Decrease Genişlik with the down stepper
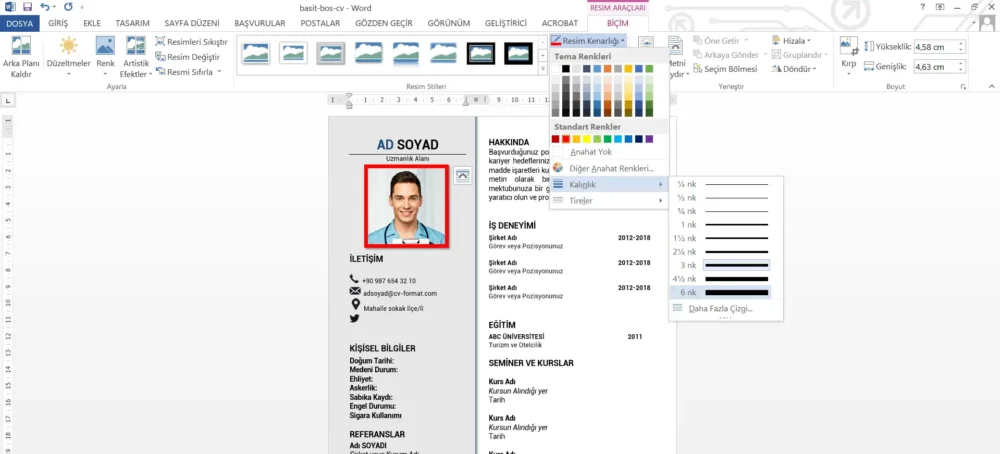Screen dimensions: 1000x454 pyautogui.click(x=961, y=70)
